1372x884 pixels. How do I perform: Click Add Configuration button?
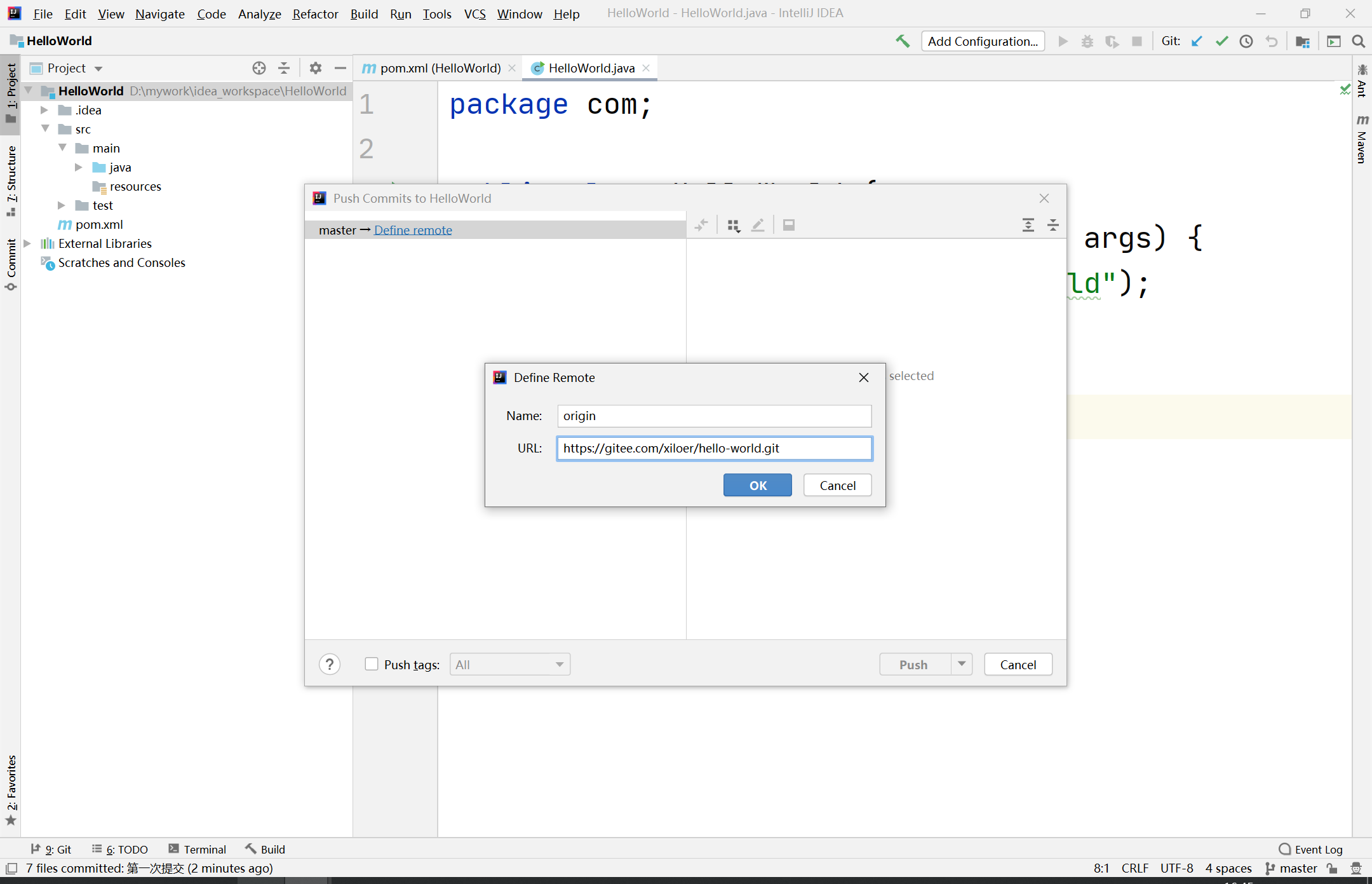click(x=983, y=41)
